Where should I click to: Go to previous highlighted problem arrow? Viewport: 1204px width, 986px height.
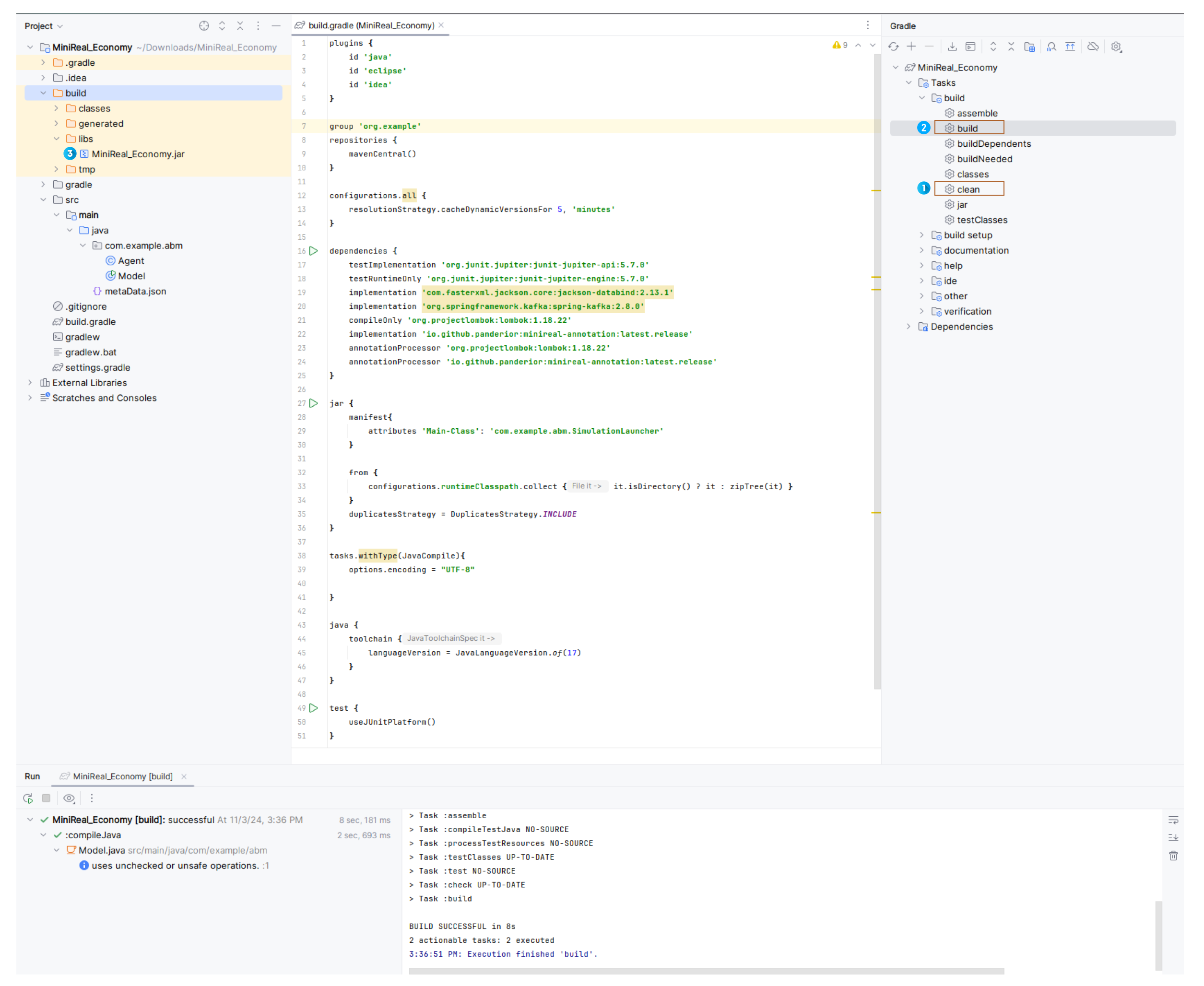point(859,45)
